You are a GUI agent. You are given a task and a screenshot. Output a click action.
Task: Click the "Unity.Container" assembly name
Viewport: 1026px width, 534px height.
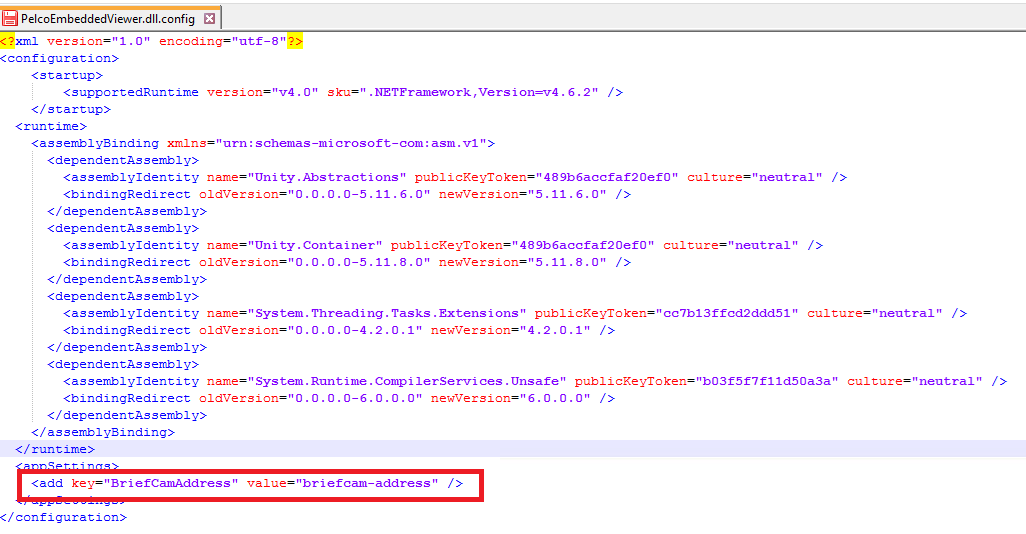click(x=315, y=245)
